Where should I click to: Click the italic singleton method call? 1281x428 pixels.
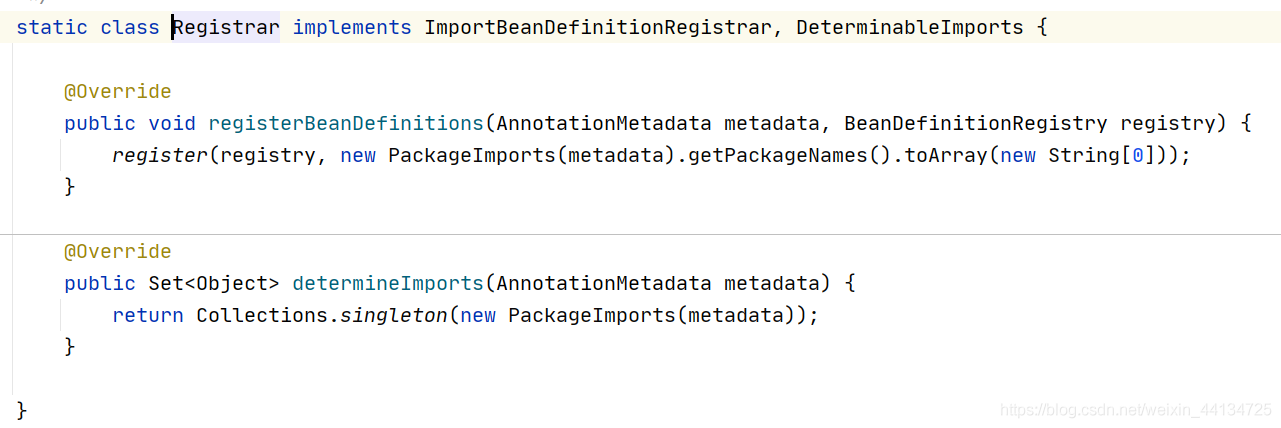coord(394,315)
